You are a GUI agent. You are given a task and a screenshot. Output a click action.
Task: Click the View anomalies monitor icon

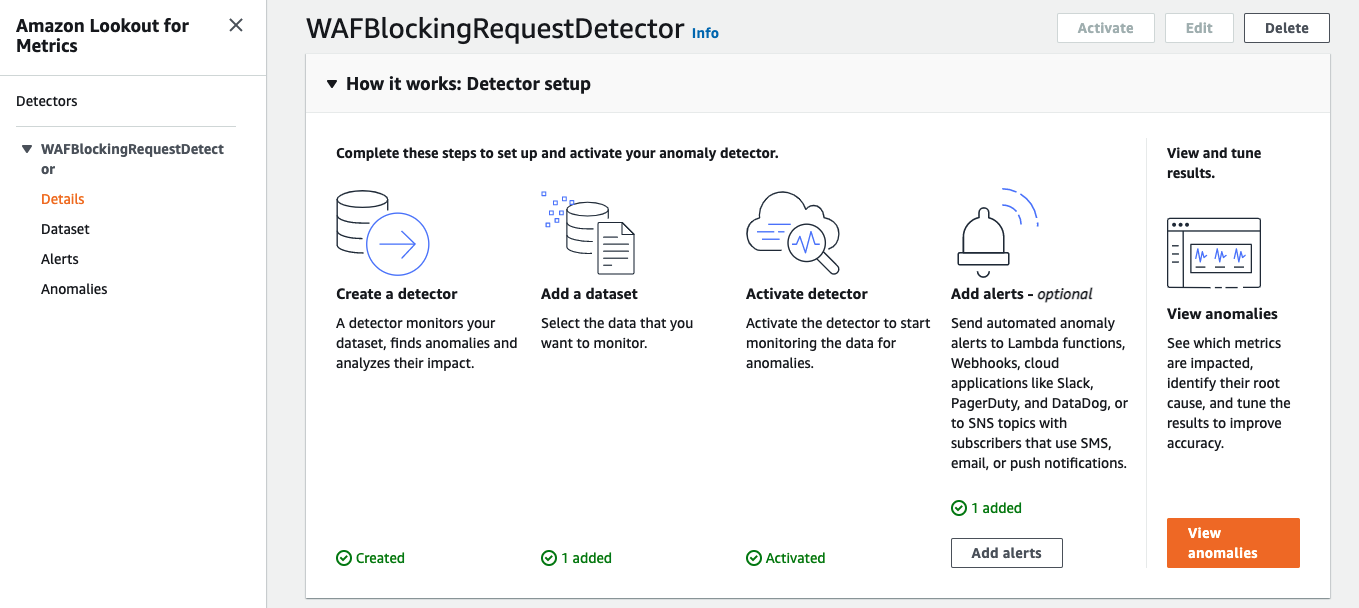pos(1213,252)
